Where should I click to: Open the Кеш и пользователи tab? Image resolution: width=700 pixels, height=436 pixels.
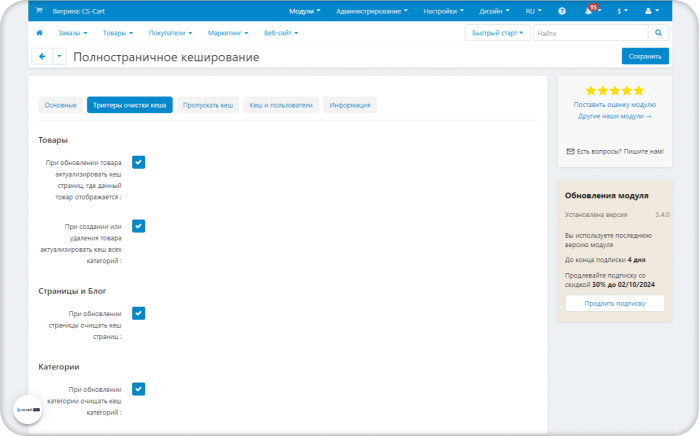tap(281, 105)
